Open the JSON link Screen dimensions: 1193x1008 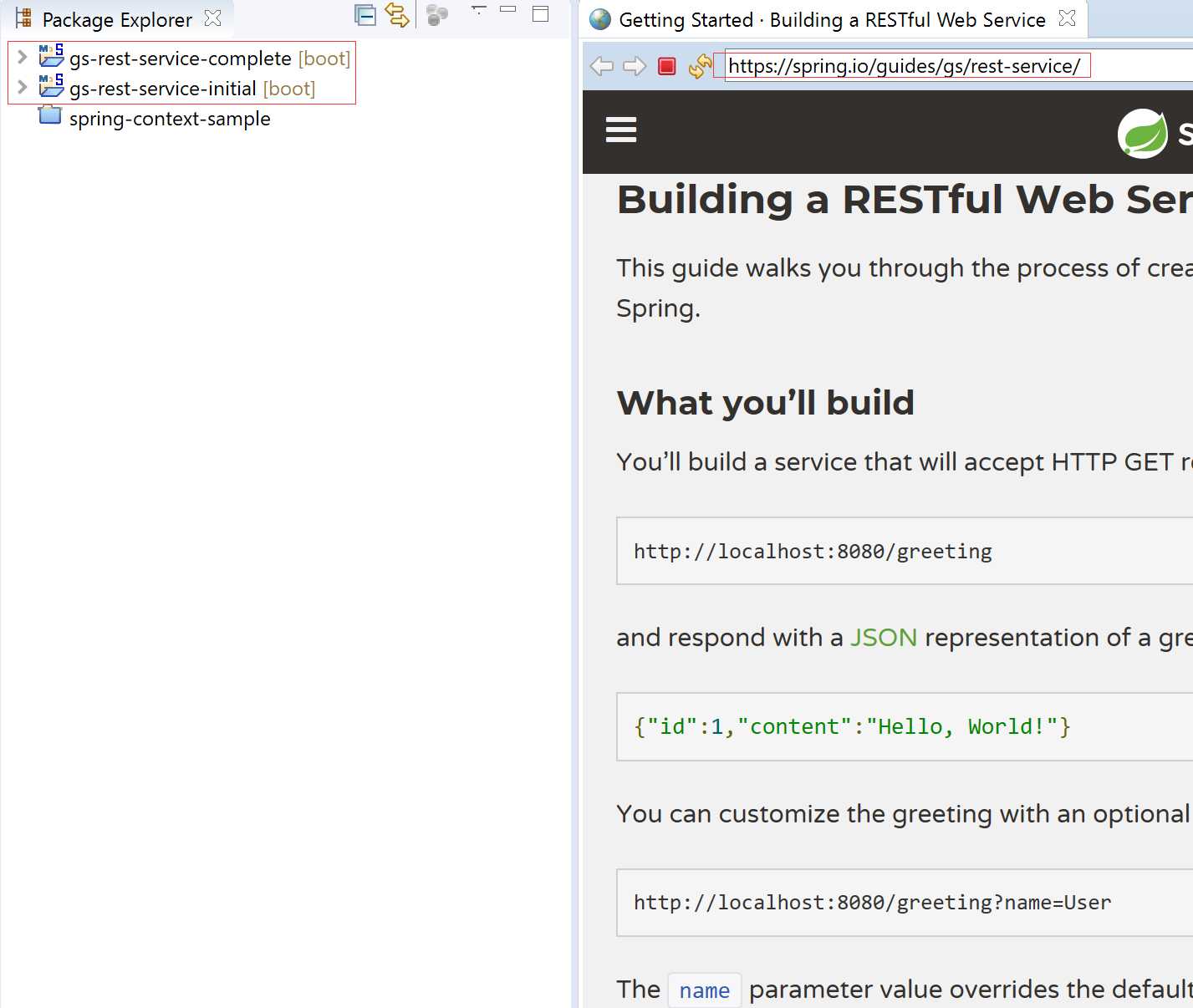pyautogui.click(x=884, y=638)
